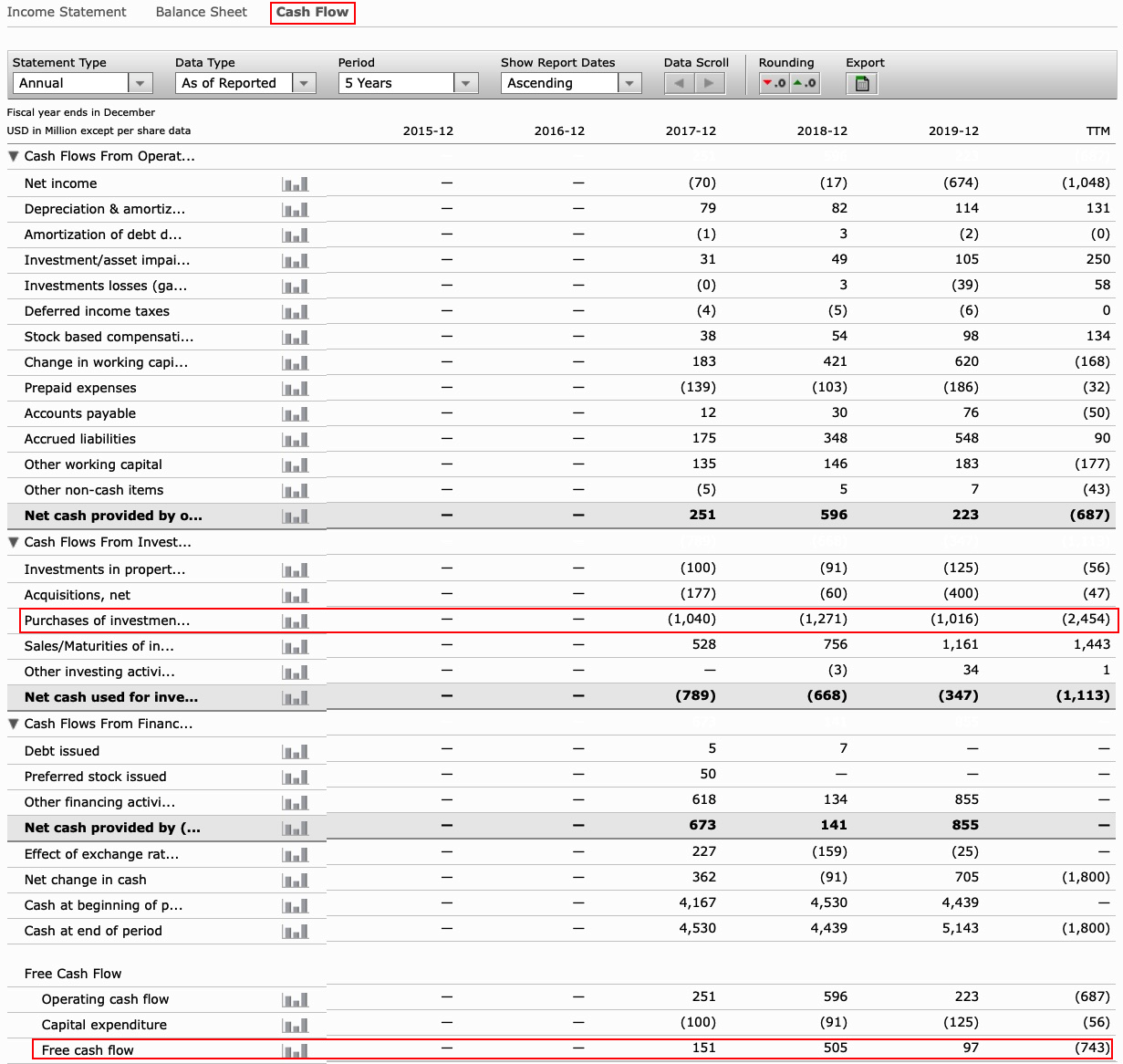Open chart icon for Depreciation & amortiz... row
The image size is (1123, 1064).
coord(296,210)
